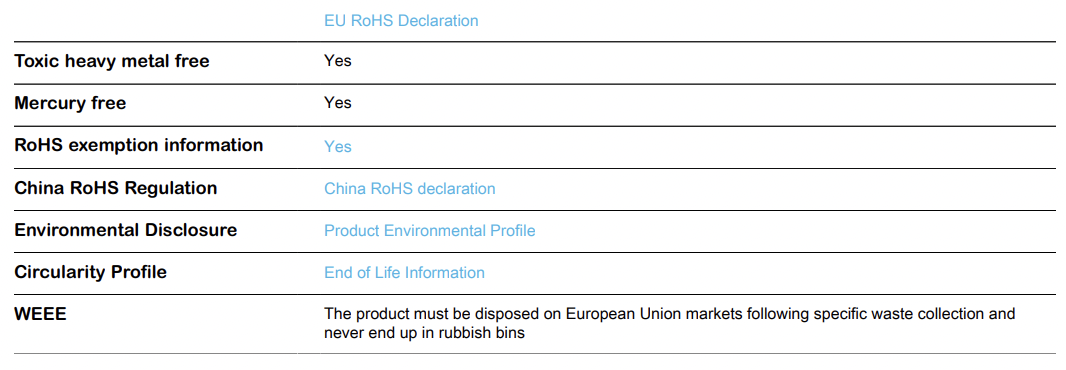The image size is (1066, 370).
Task: Select the China RoHS Regulation label
Action: tap(116, 188)
